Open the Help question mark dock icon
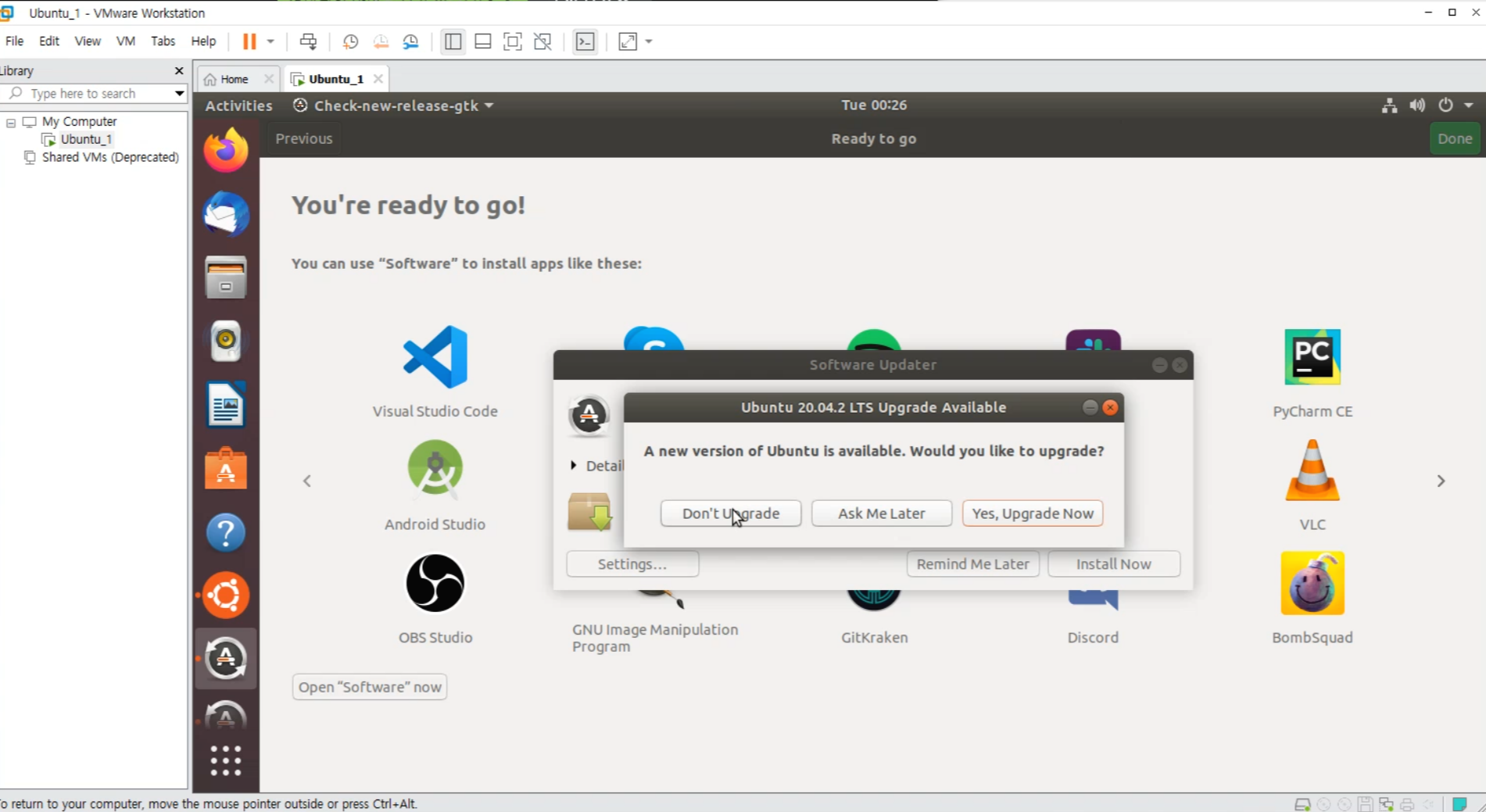This screenshot has height=812, width=1486. click(226, 533)
